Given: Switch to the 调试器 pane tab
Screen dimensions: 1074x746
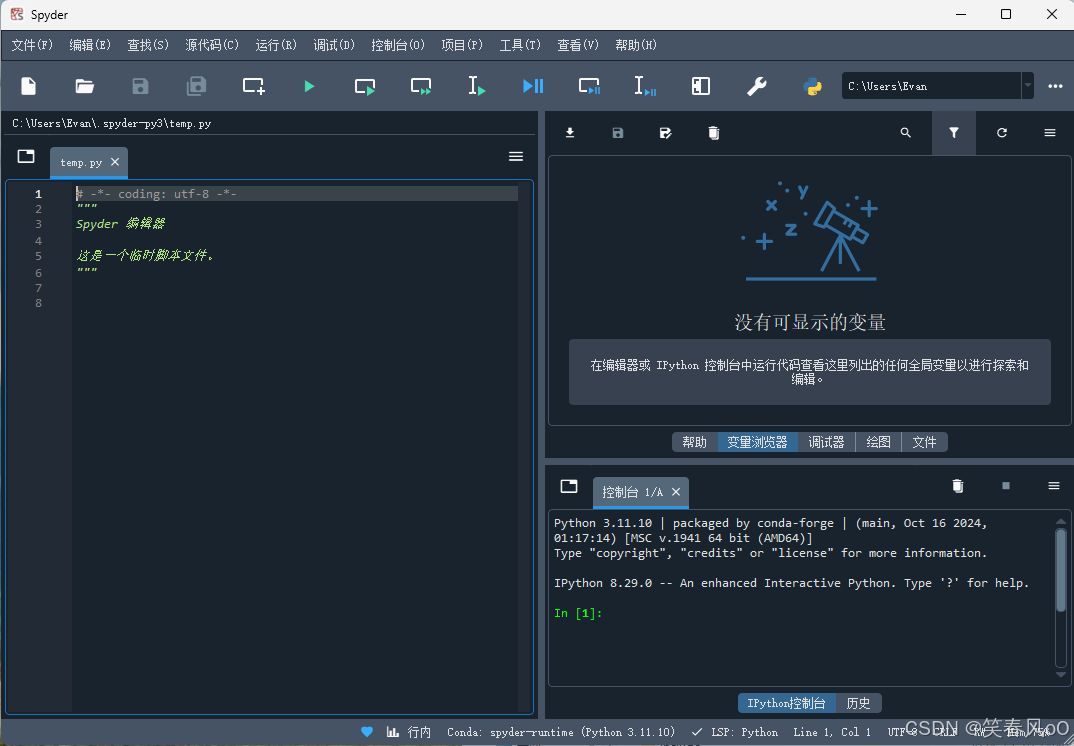Looking at the screenshot, I should [x=826, y=442].
